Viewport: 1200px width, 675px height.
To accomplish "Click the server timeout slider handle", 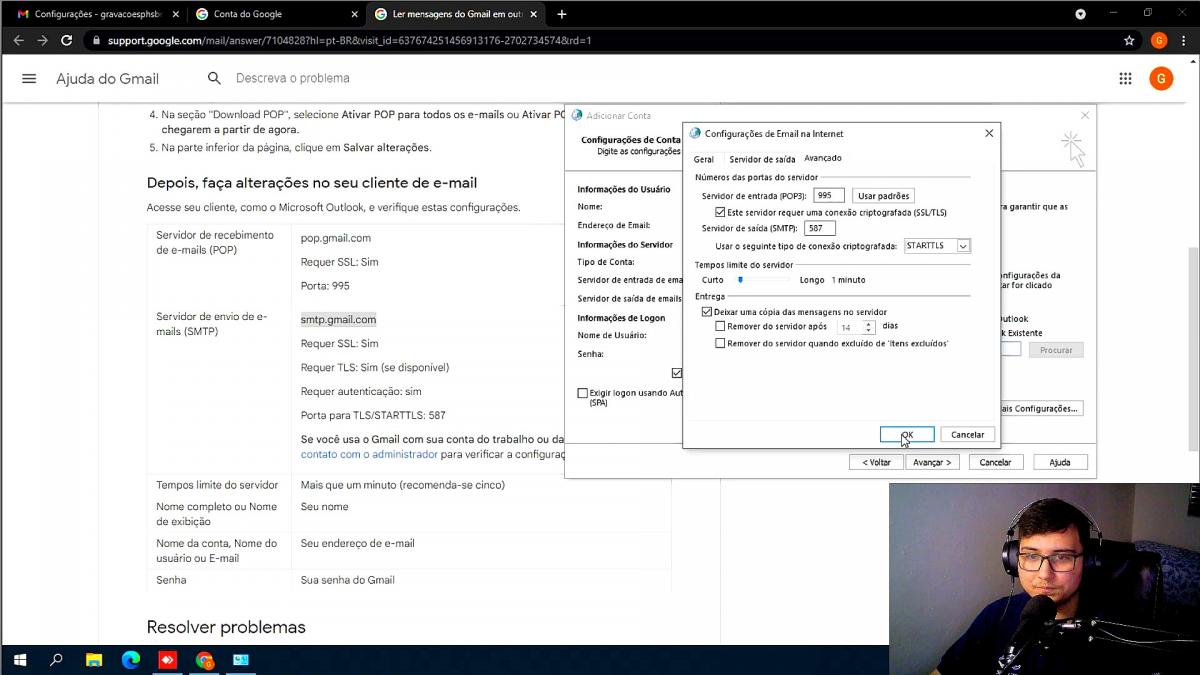I will click(740, 280).
